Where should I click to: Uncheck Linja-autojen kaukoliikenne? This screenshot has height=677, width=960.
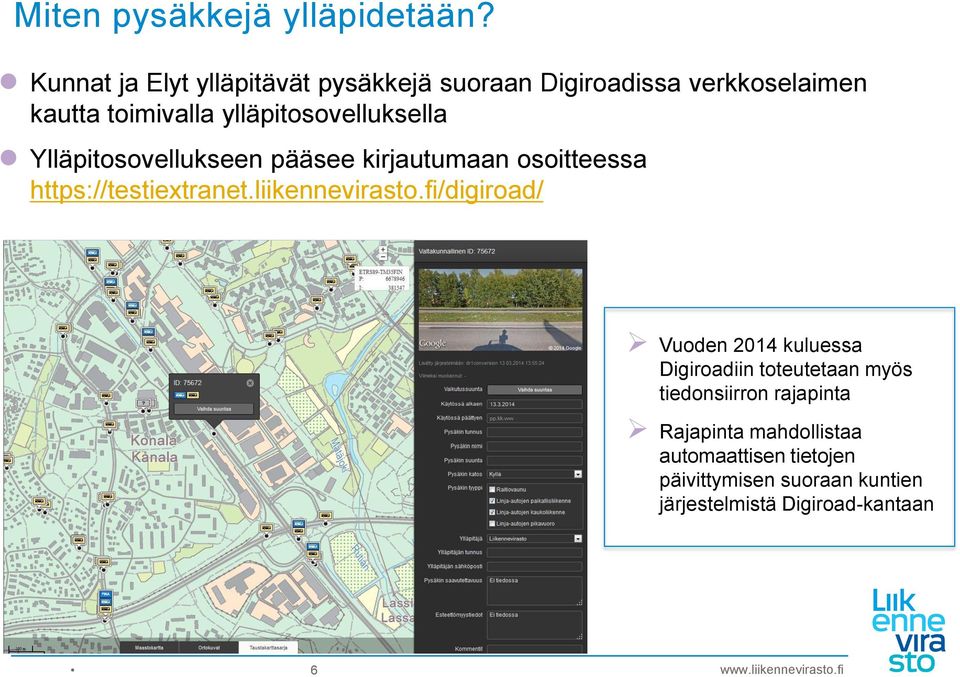492,512
